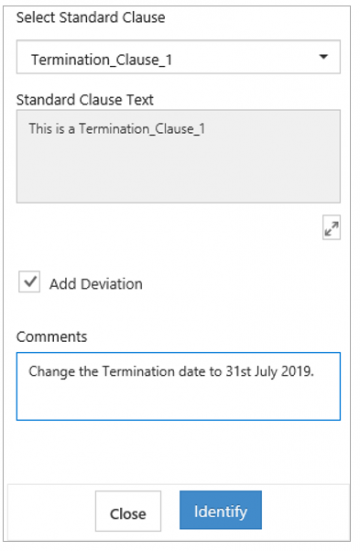Click the 'Termination_Clause_1' text in dropdown
This screenshot has width=360, height=551.
pos(102,59)
